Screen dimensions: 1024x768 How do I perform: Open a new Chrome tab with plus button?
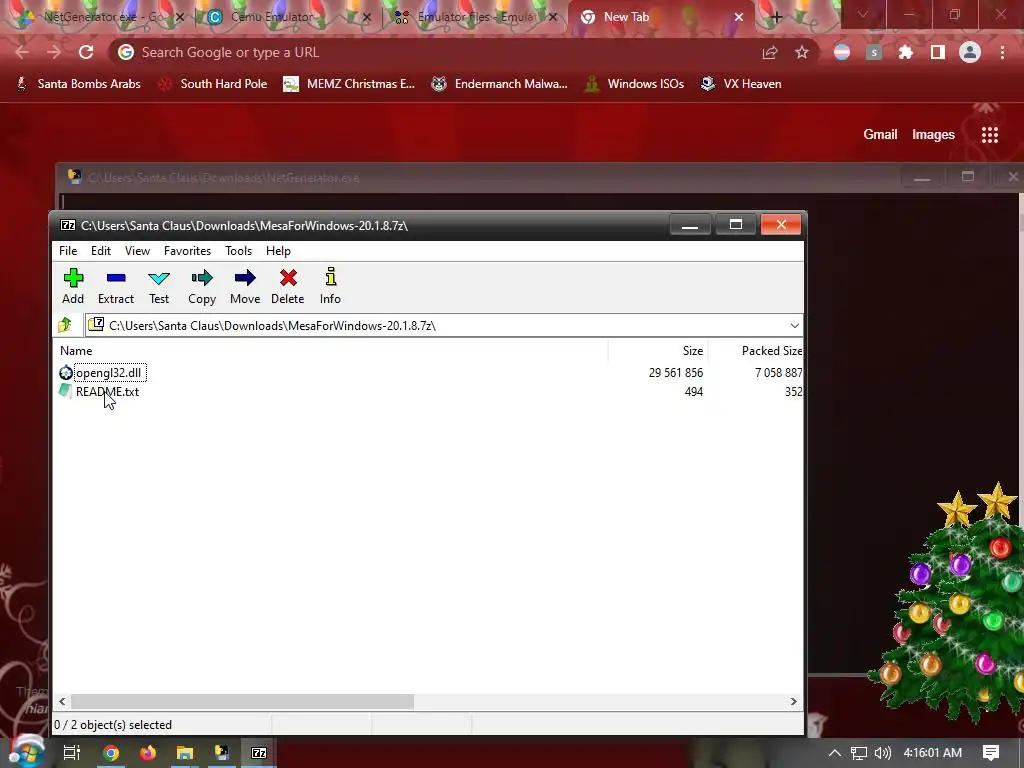[776, 17]
